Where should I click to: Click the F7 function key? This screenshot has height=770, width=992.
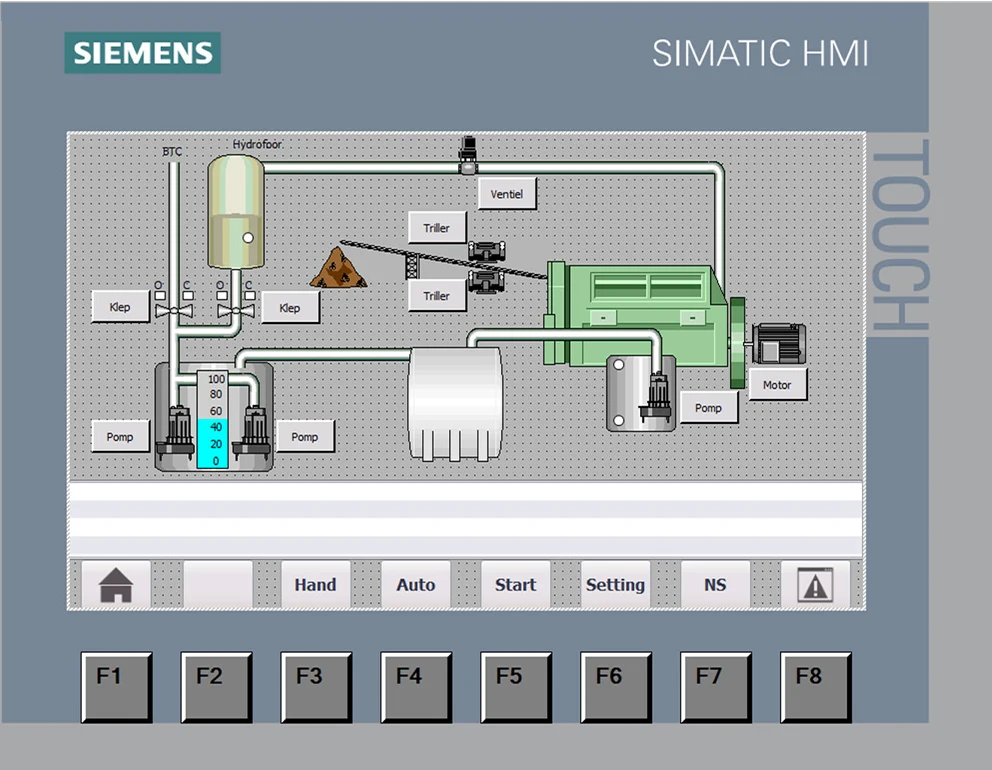pos(716,687)
